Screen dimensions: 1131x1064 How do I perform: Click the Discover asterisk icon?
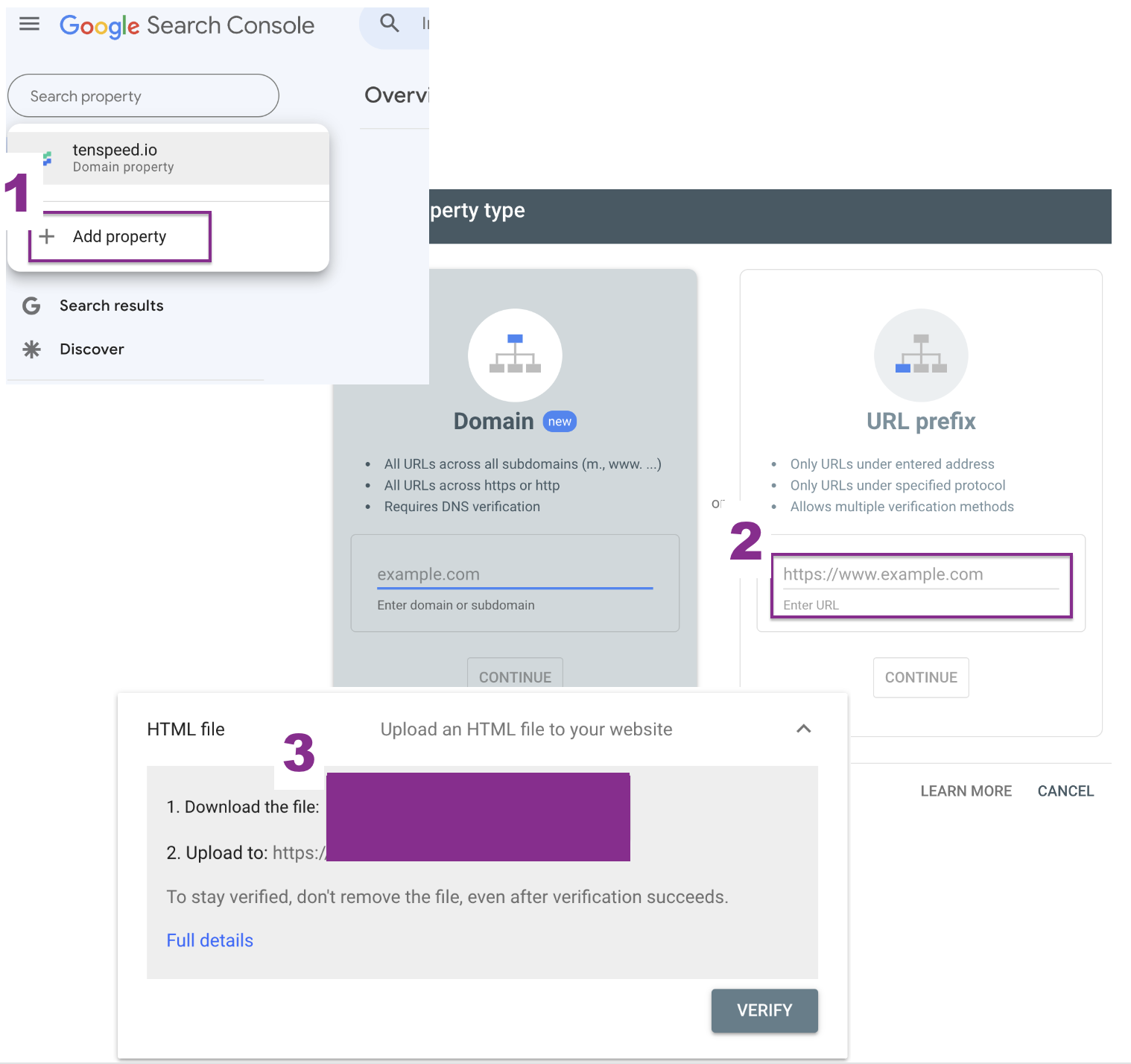tap(31, 349)
